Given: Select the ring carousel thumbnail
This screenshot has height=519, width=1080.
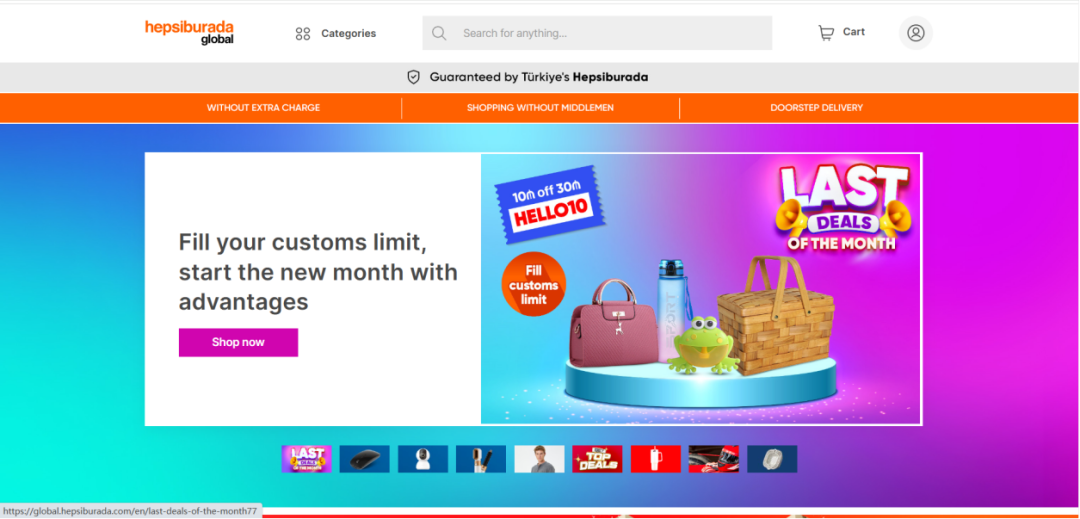Looking at the screenshot, I should (772, 459).
